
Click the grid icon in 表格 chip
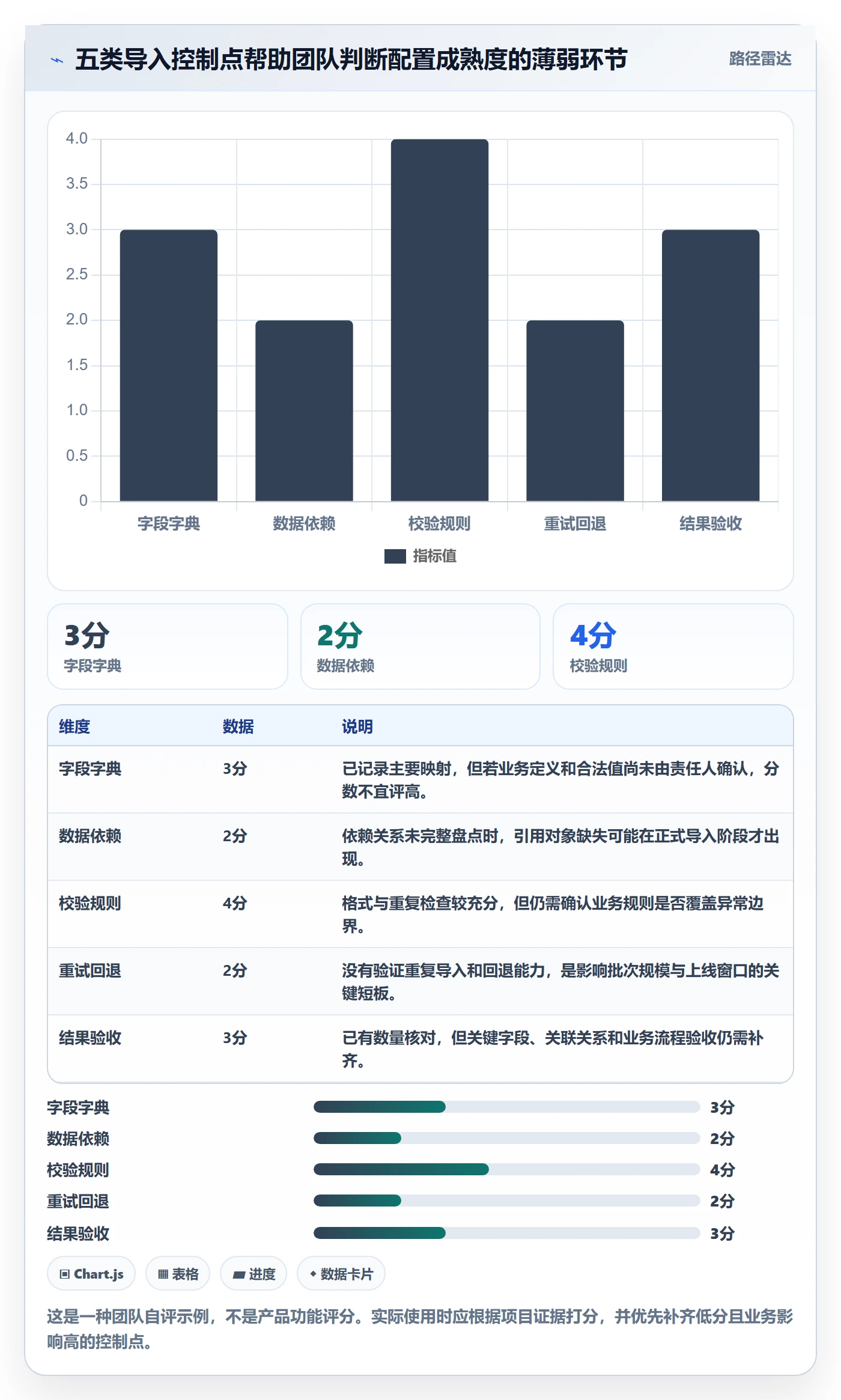(163, 1274)
